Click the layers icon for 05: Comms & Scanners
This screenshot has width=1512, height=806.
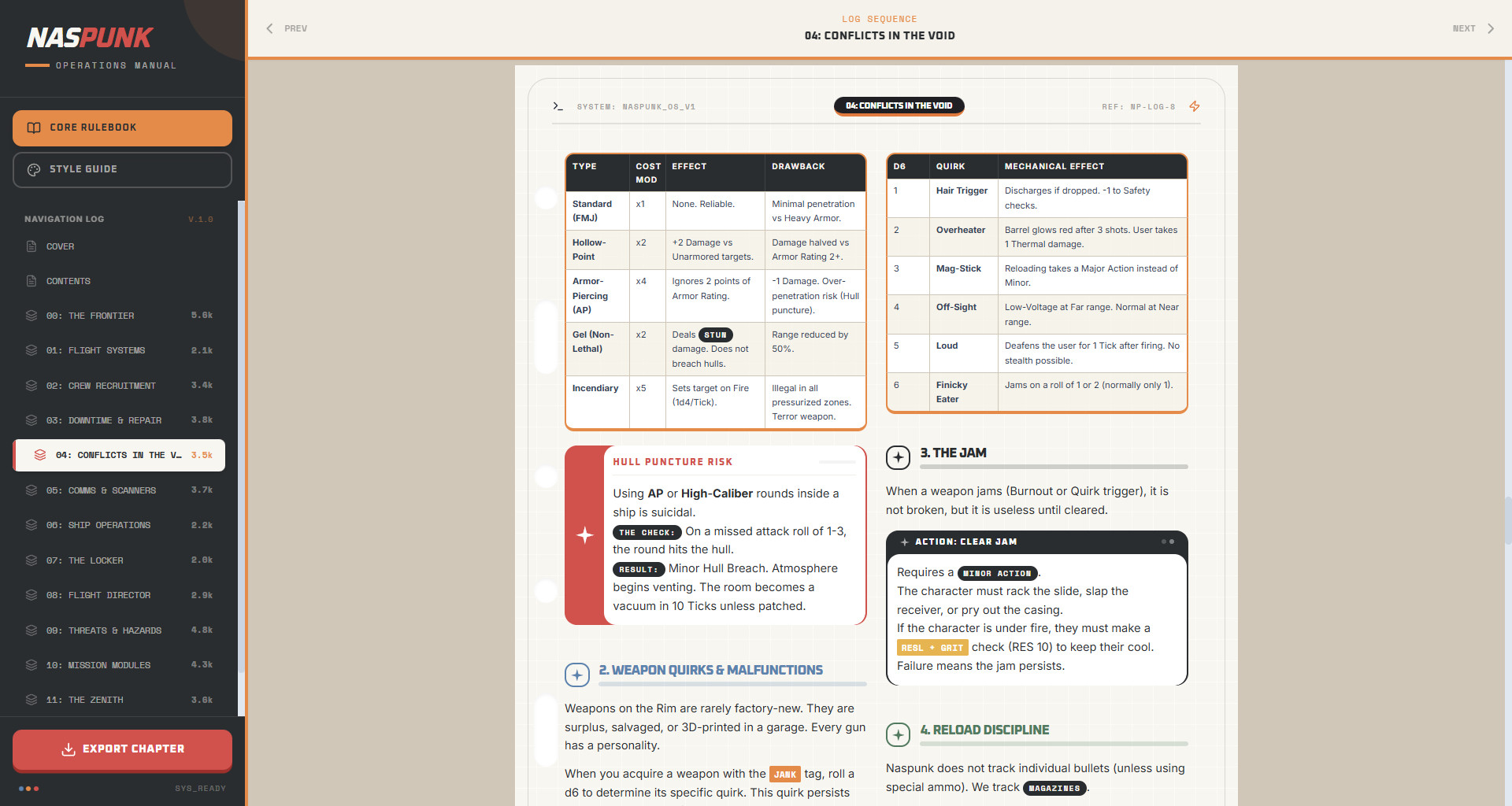(x=31, y=490)
